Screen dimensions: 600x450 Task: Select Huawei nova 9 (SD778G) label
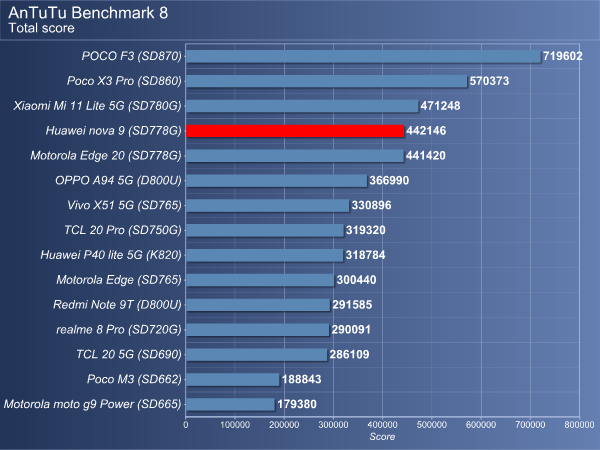pyautogui.click(x=113, y=131)
